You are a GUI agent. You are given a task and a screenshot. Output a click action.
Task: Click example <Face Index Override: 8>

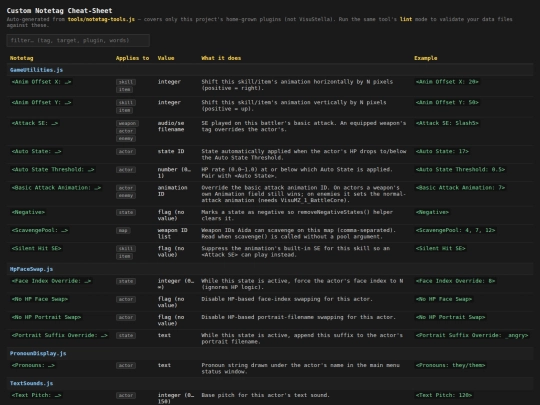pyautogui.click(x=455, y=281)
